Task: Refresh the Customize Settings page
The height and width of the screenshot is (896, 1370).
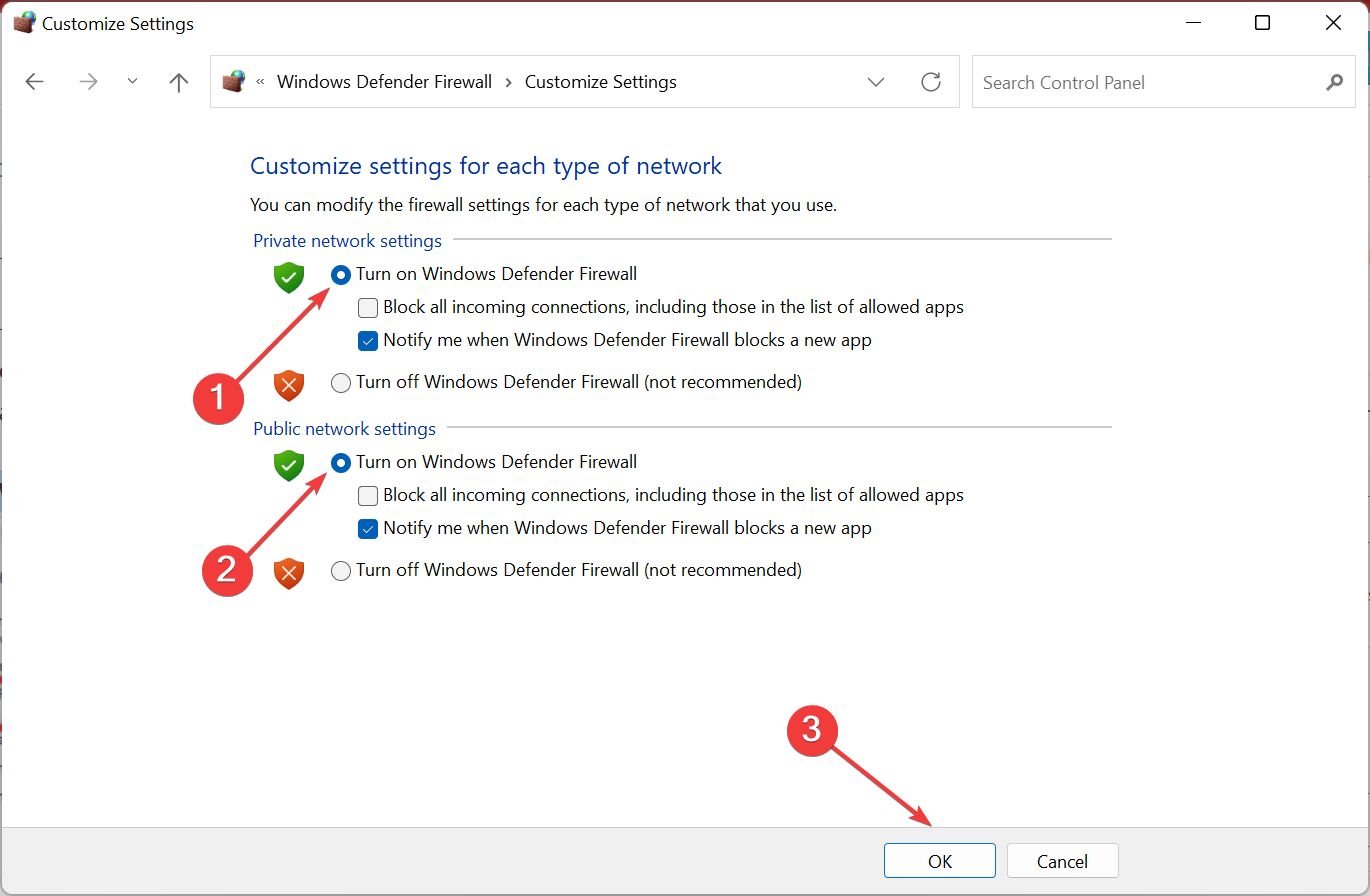Action: (x=931, y=82)
